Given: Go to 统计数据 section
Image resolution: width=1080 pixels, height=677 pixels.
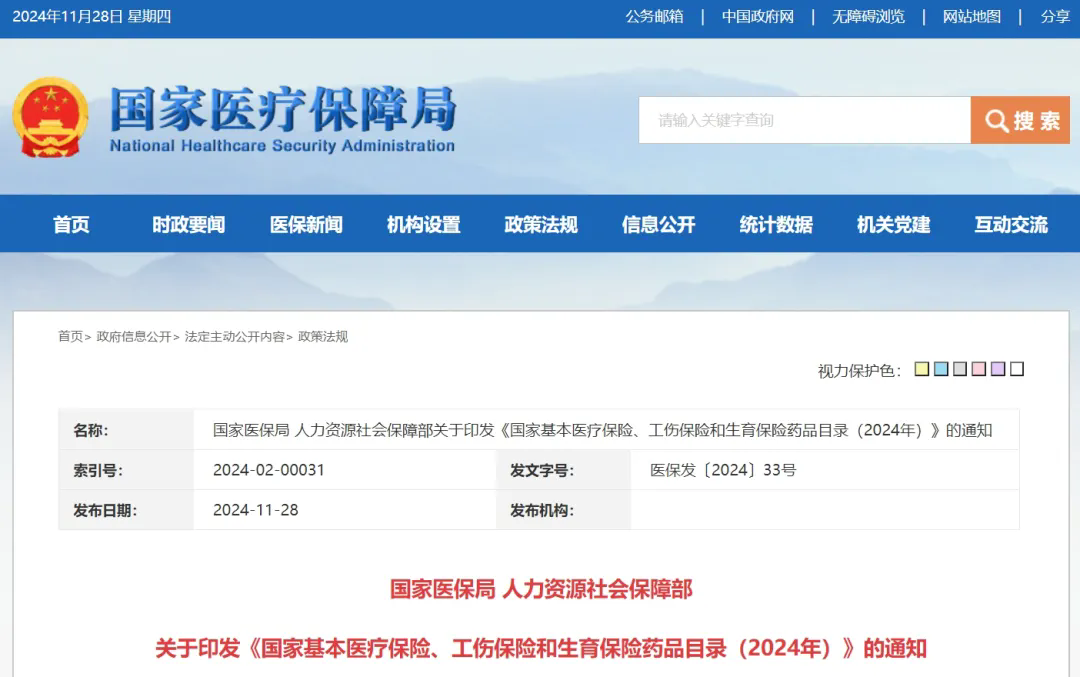Looking at the screenshot, I should coord(776,224).
